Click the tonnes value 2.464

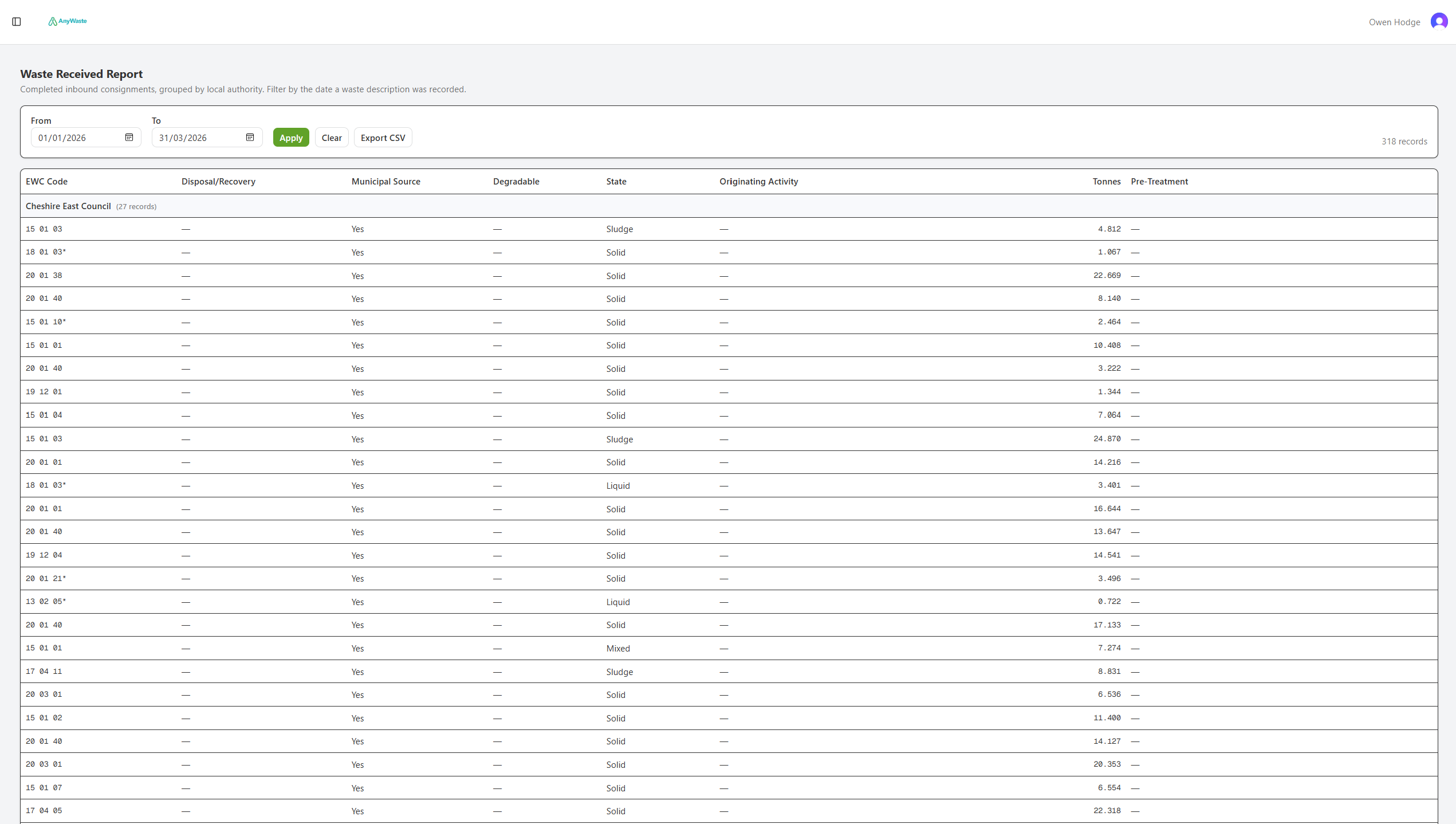pos(1109,322)
